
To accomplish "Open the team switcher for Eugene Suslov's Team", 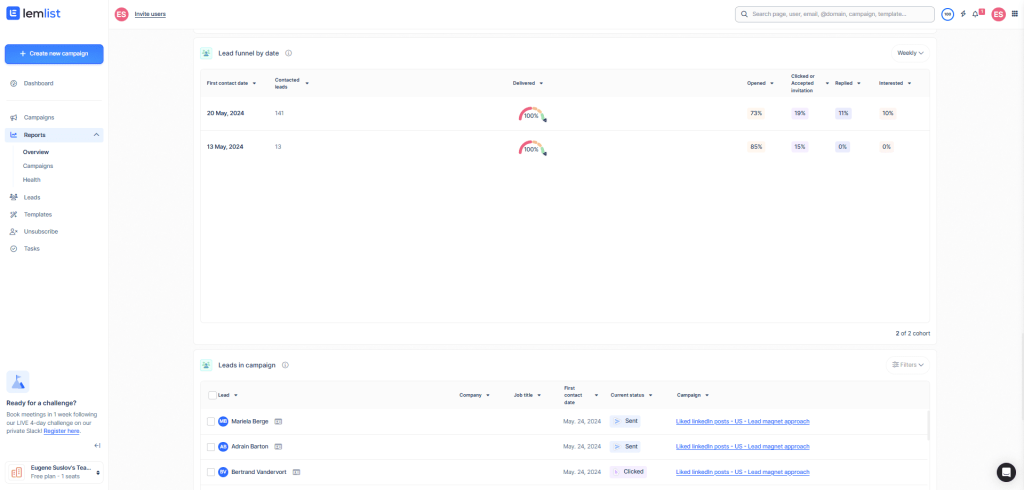I will tap(54, 472).
